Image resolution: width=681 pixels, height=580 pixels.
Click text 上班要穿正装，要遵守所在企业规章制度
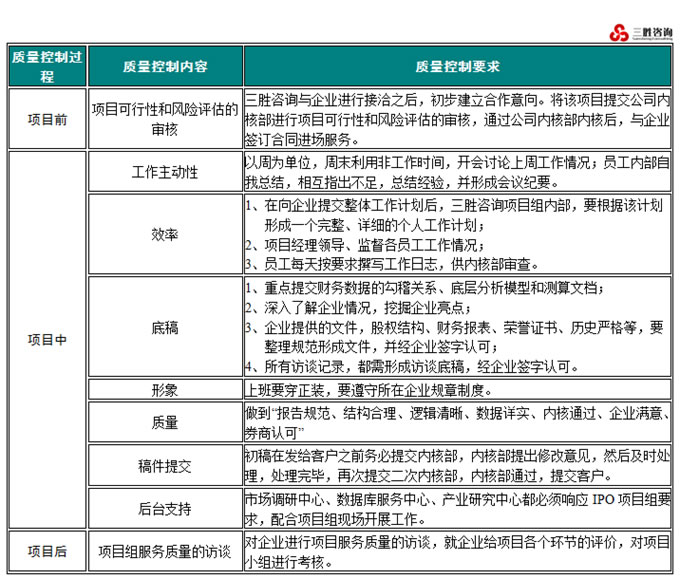point(368,390)
